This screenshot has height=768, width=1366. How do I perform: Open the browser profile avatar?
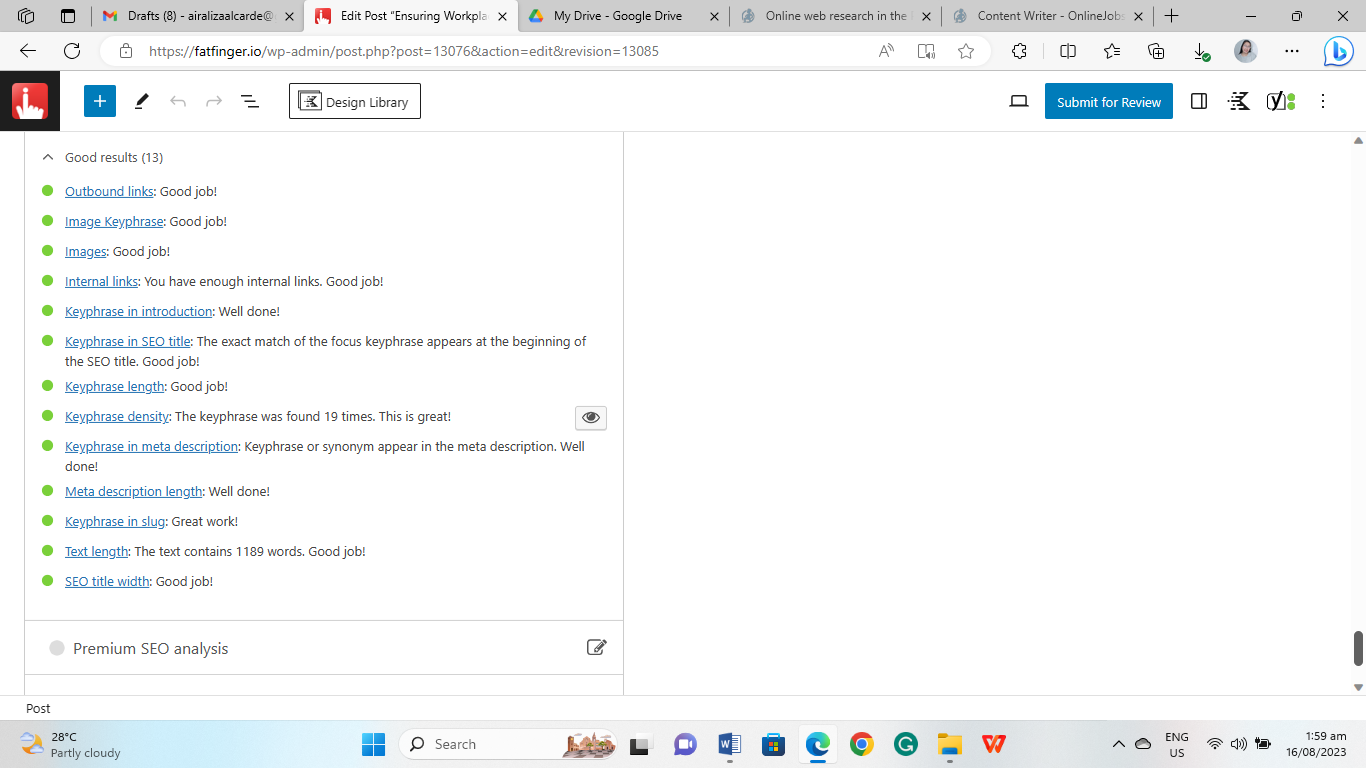1246,51
